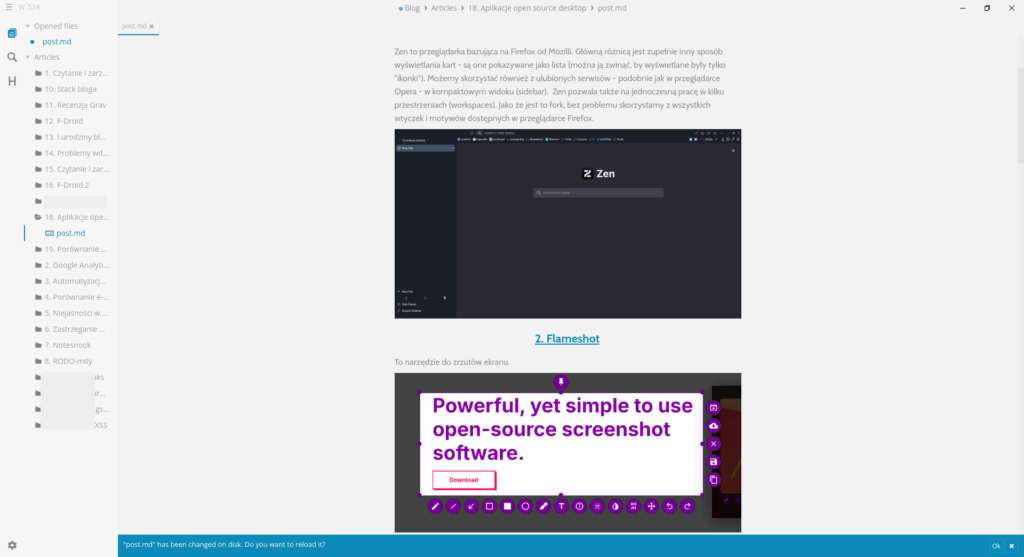The width and height of the screenshot is (1024, 557).
Task: Open folder 1. Czytanie i zarz...
Action: (76, 73)
